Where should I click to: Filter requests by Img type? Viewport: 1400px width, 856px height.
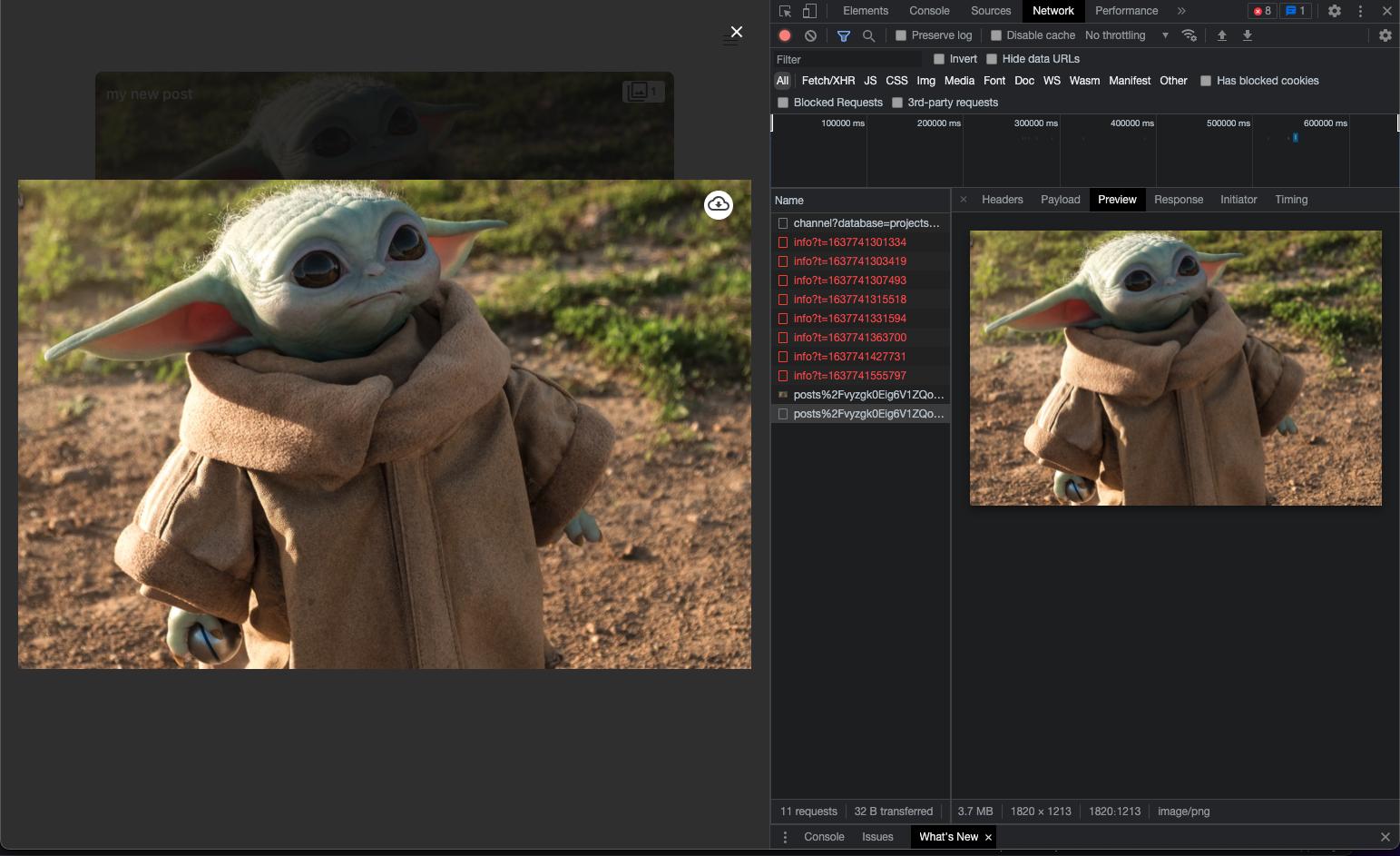point(925,81)
